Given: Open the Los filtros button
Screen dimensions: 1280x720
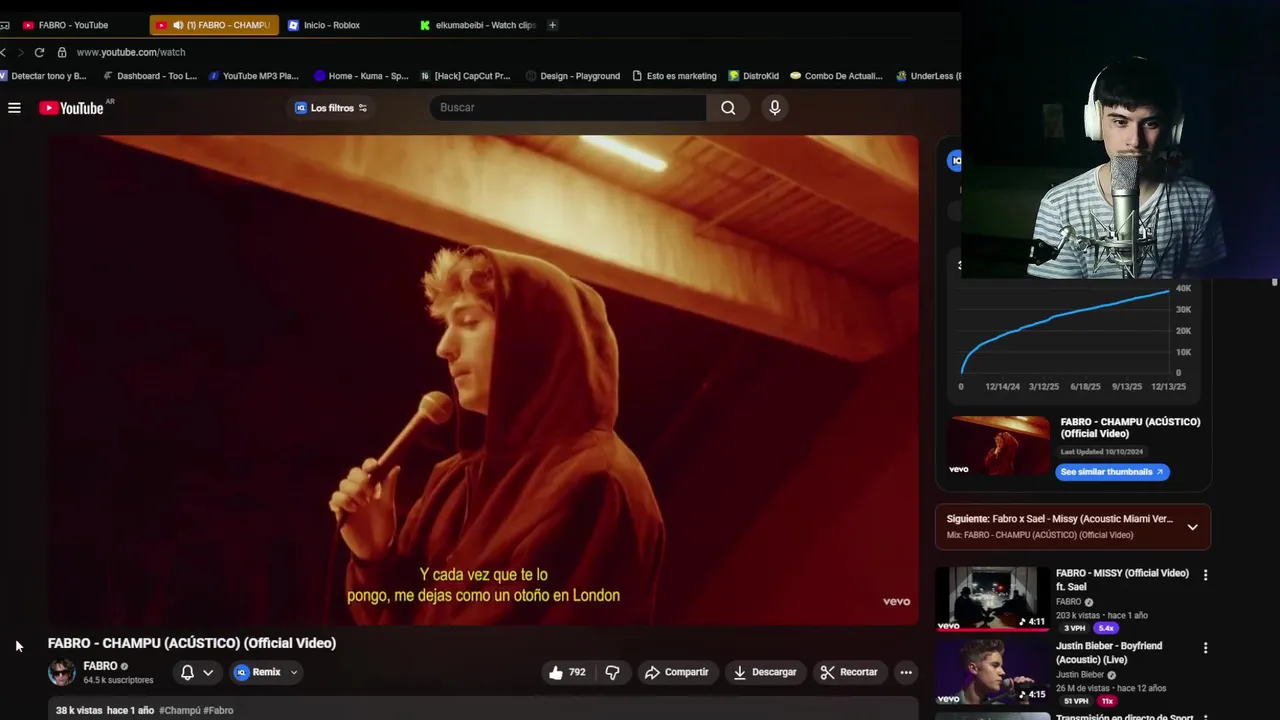Looking at the screenshot, I should [331, 108].
